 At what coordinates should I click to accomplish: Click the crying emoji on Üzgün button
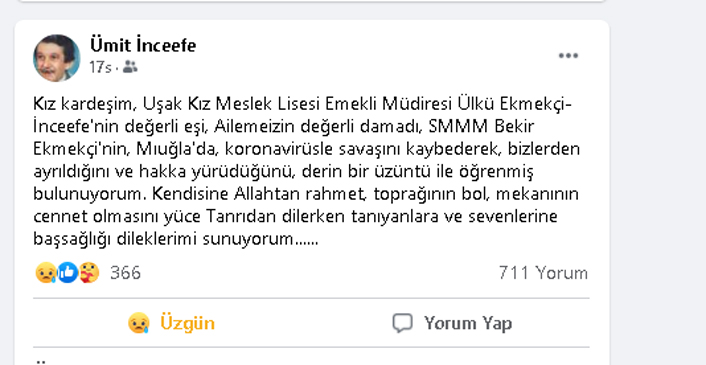139,323
